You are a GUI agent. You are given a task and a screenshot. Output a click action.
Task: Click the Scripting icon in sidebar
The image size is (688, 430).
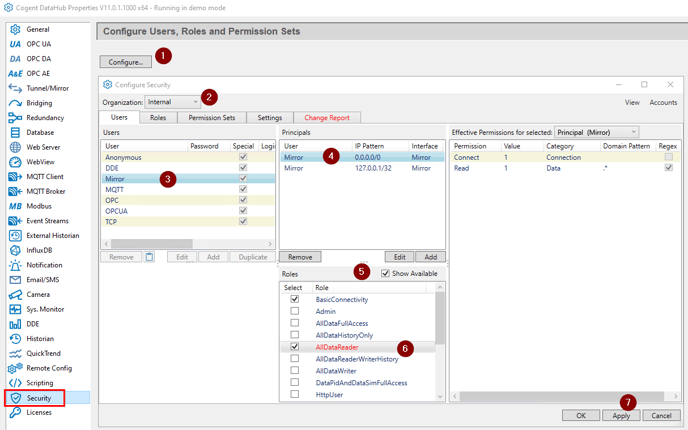point(15,383)
